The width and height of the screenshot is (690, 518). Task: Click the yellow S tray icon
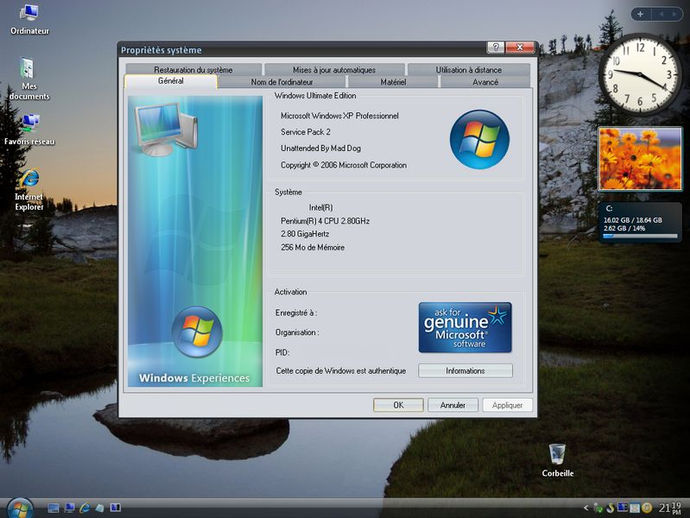610,508
